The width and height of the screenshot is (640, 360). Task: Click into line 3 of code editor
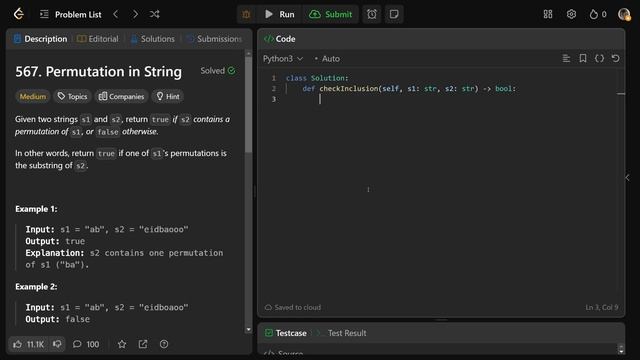point(449,99)
